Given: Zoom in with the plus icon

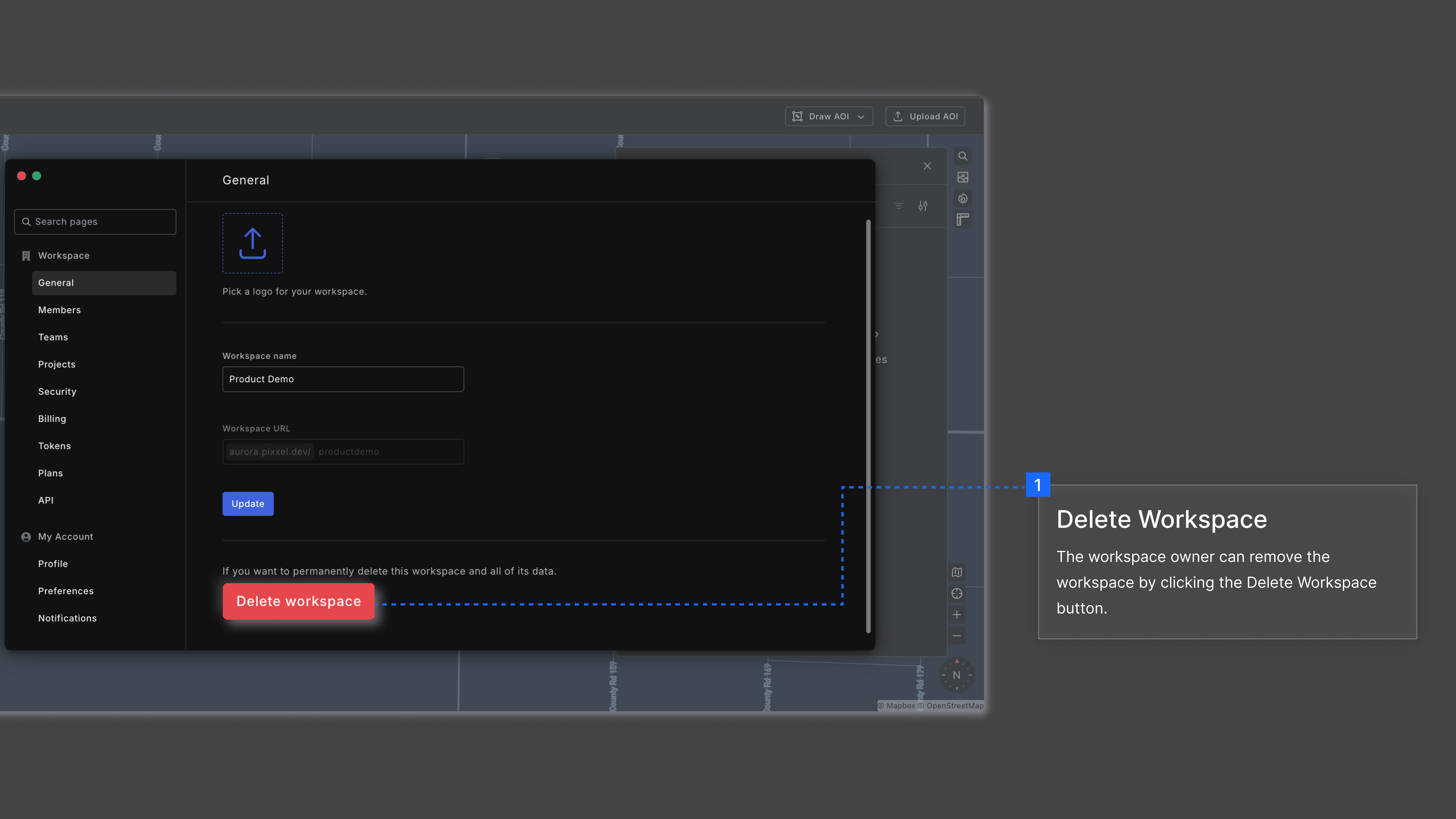Looking at the screenshot, I should [956, 615].
